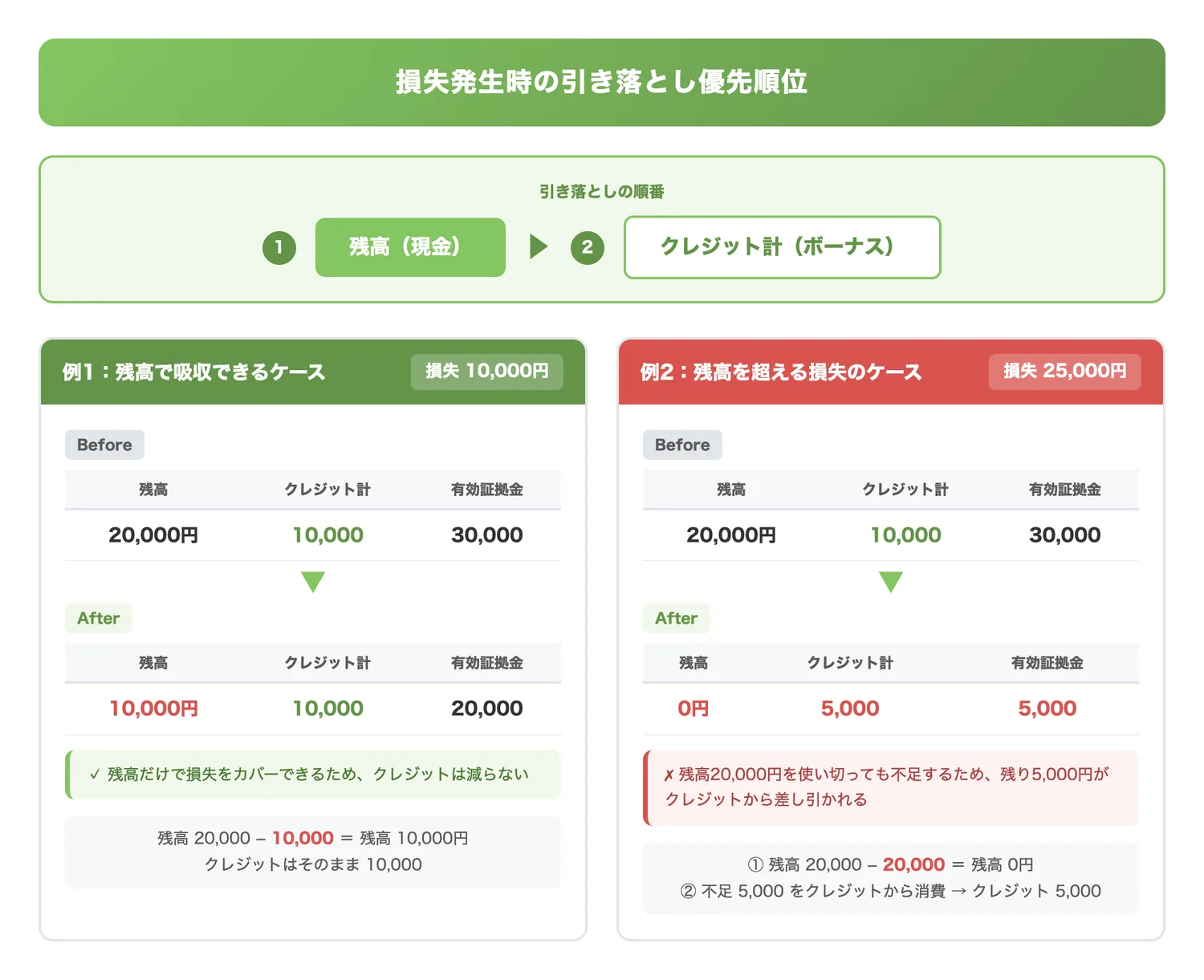The height and width of the screenshot is (980, 1204).
Task: Click Example 2 After 残高 column header
Action: click(x=694, y=663)
